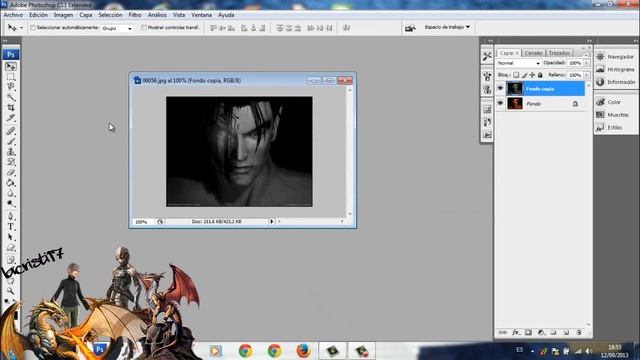Add a layer style with fx button

(516, 333)
